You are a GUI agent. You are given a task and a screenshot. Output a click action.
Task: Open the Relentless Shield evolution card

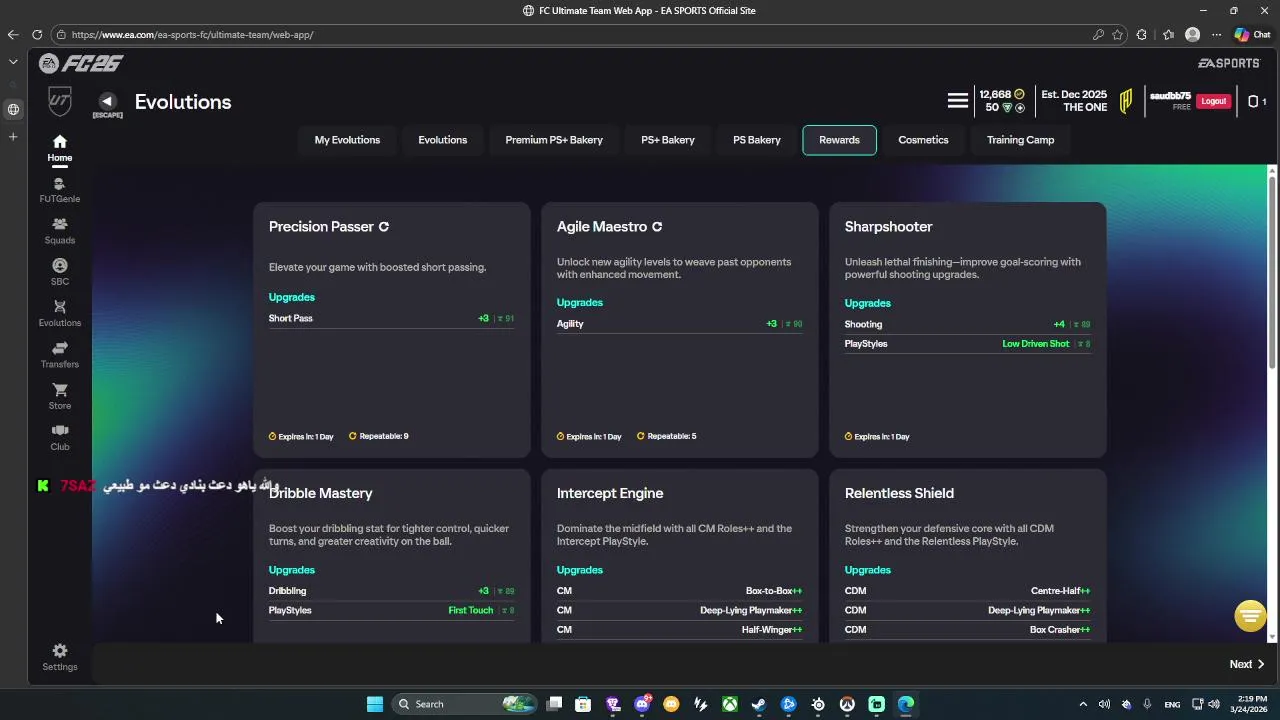pos(968,556)
